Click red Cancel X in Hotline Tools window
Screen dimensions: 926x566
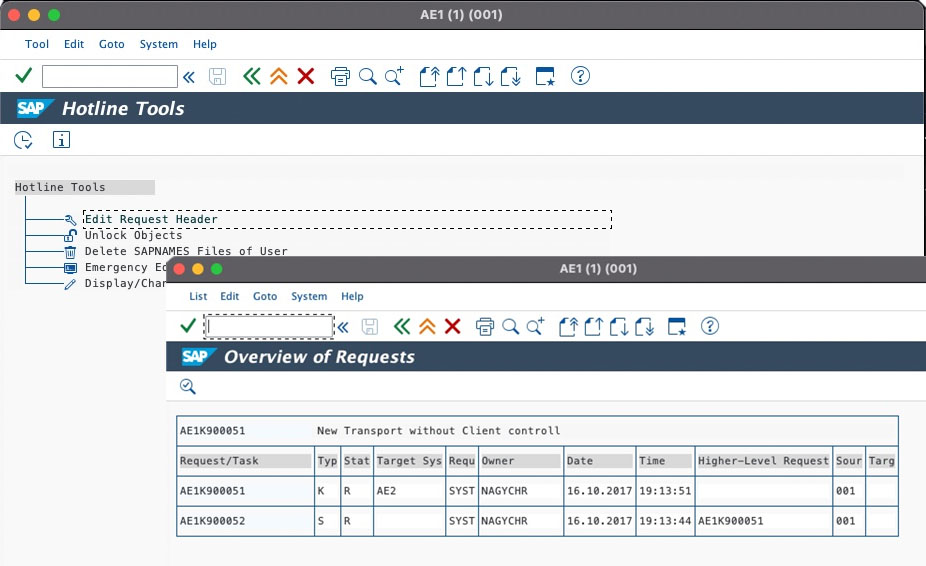click(x=306, y=76)
